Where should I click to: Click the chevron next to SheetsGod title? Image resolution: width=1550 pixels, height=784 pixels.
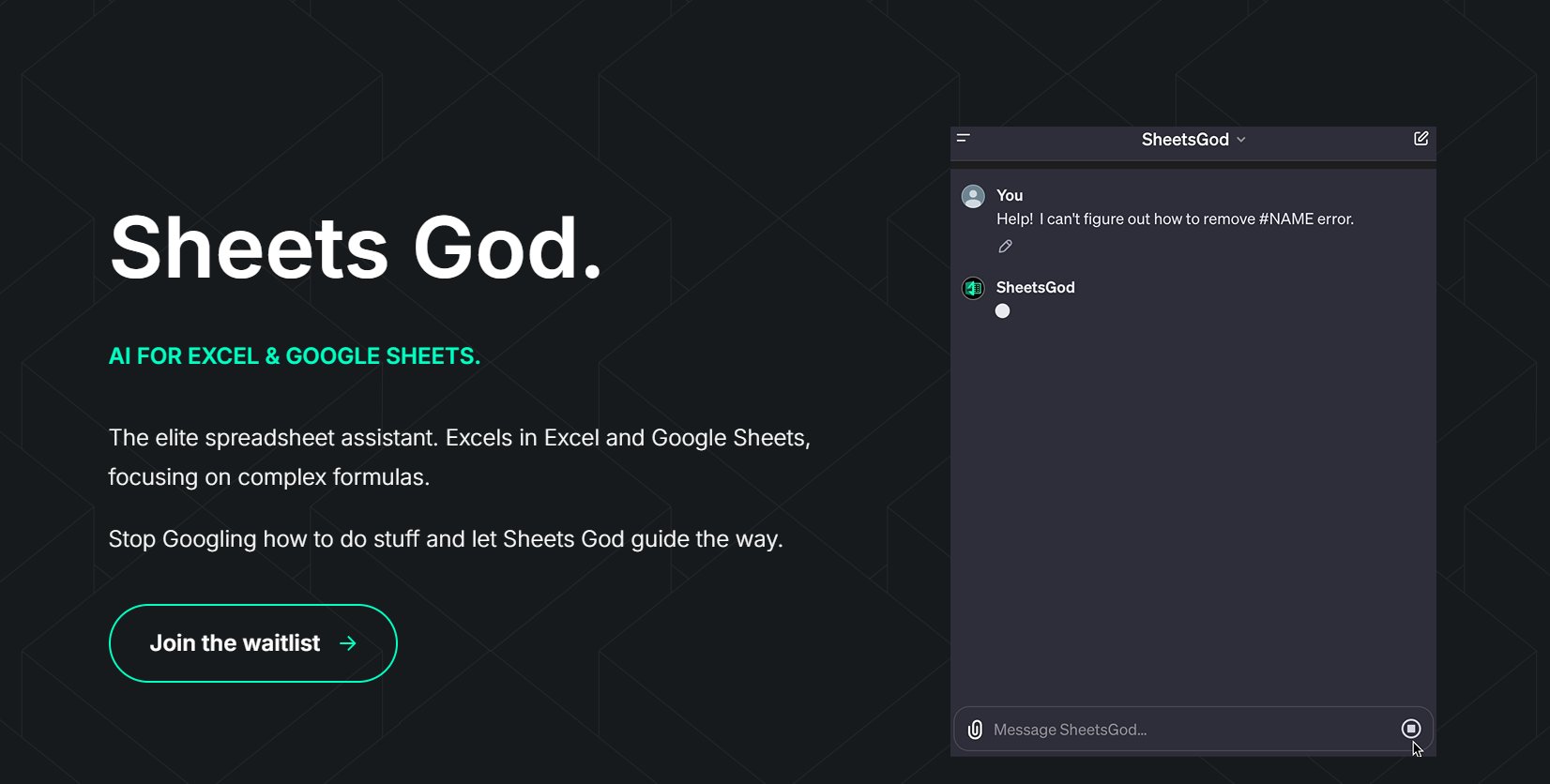pos(1241,140)
